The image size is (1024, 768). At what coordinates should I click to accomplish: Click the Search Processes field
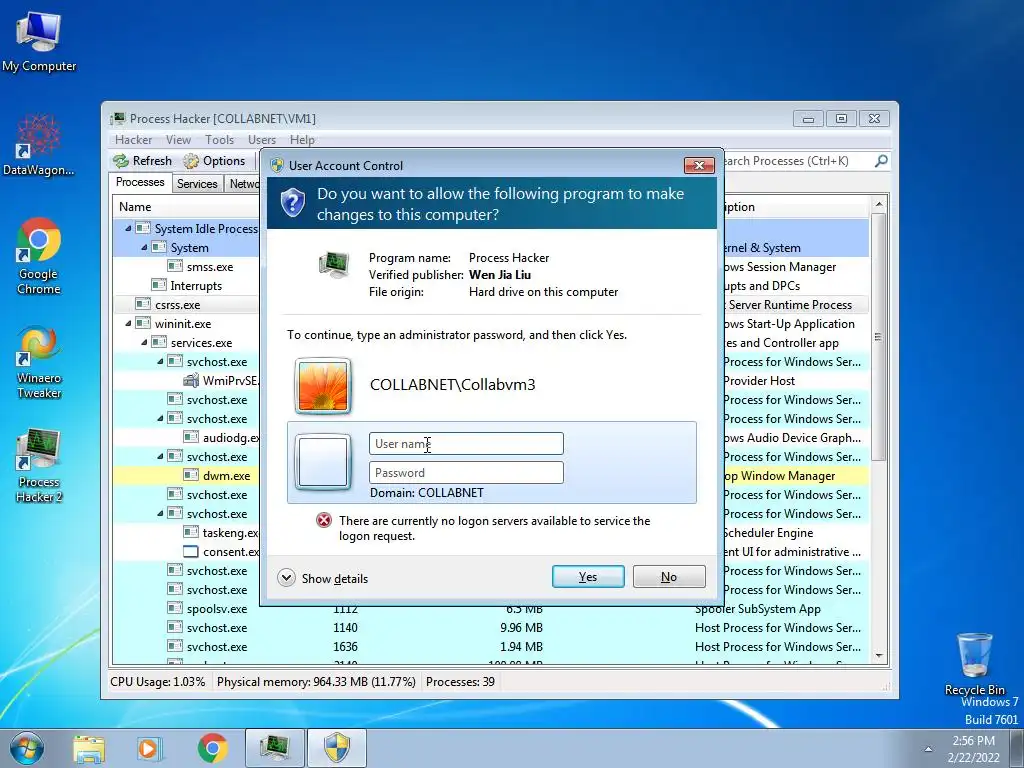point(797,161)
